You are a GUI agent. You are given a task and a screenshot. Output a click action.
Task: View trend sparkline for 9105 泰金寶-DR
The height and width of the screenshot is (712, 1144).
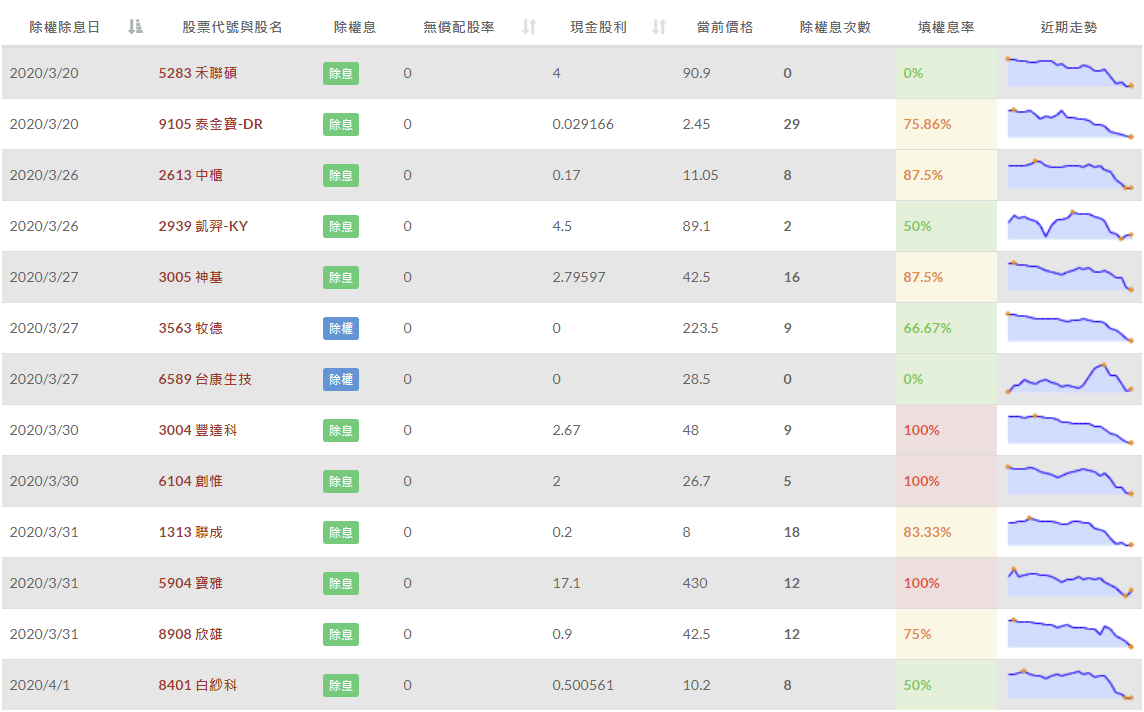tap(1070, 123)
